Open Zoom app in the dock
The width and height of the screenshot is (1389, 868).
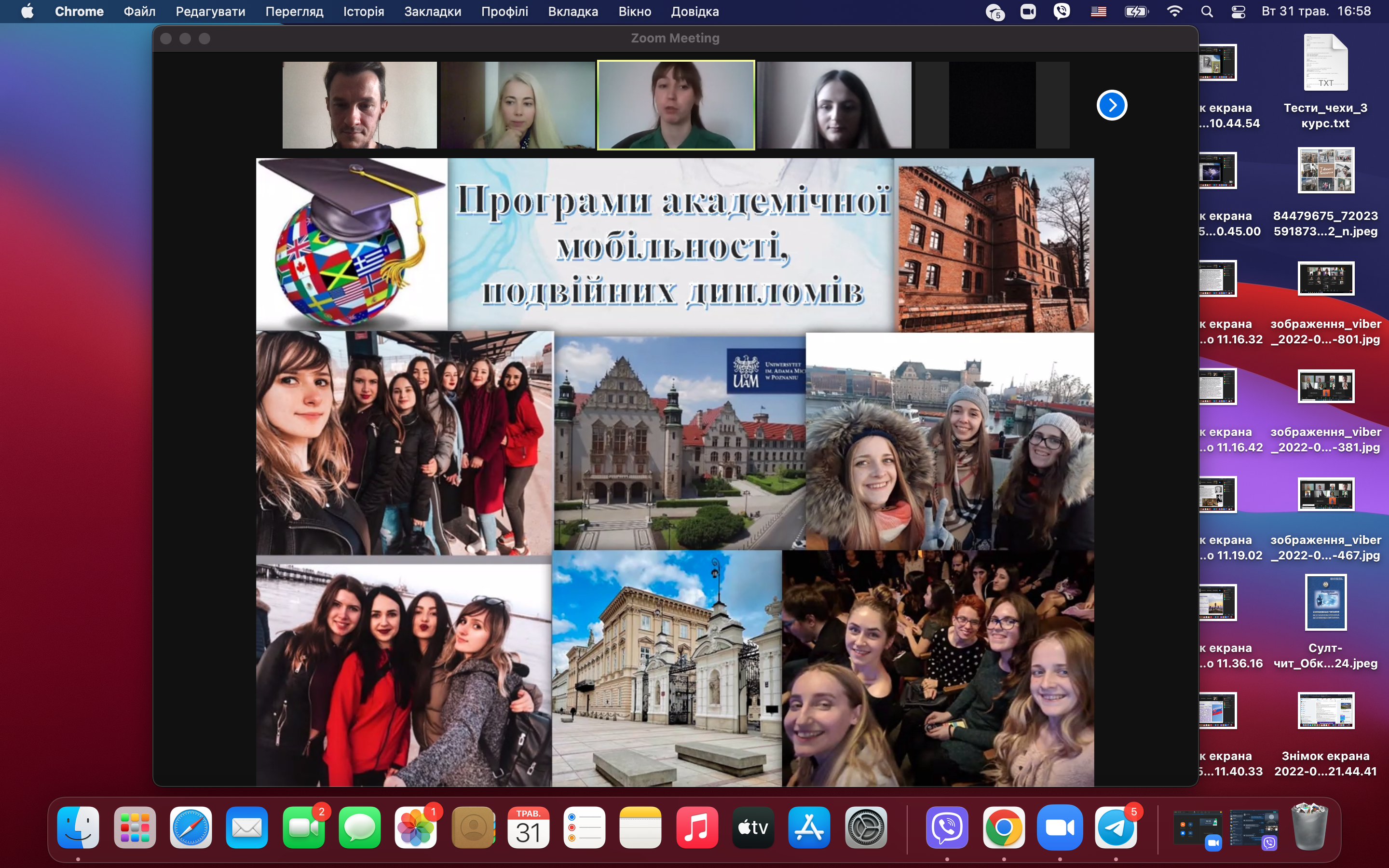[1060, 827]
